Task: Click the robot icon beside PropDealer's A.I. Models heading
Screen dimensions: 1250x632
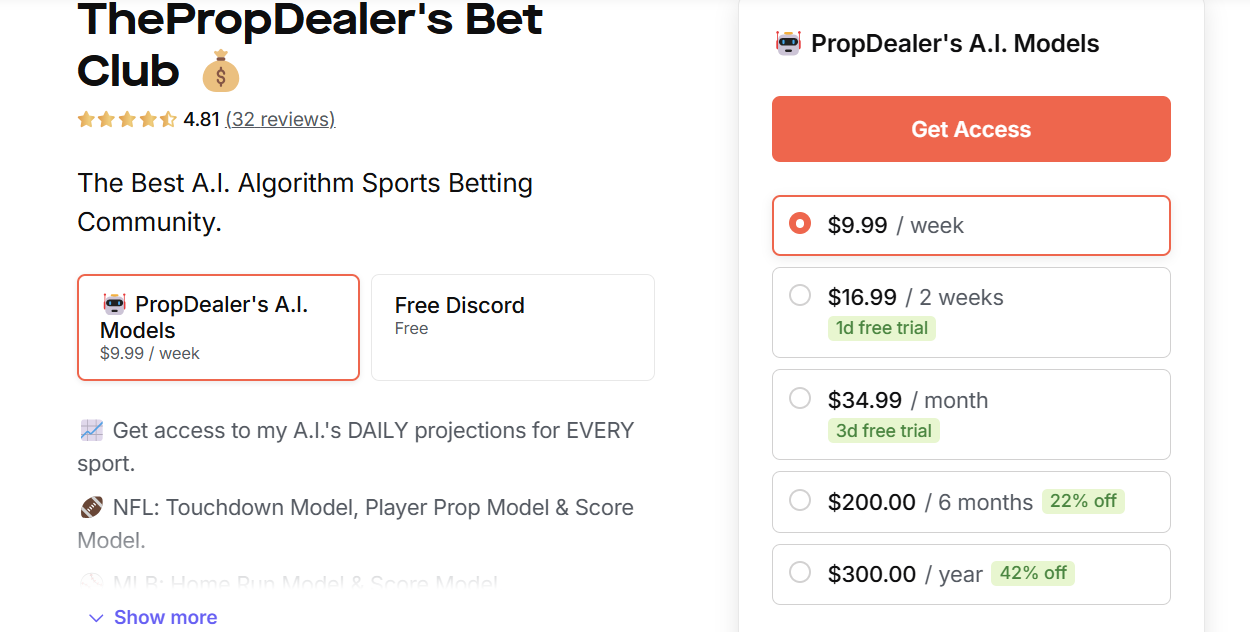Action: tap(790, 43)
